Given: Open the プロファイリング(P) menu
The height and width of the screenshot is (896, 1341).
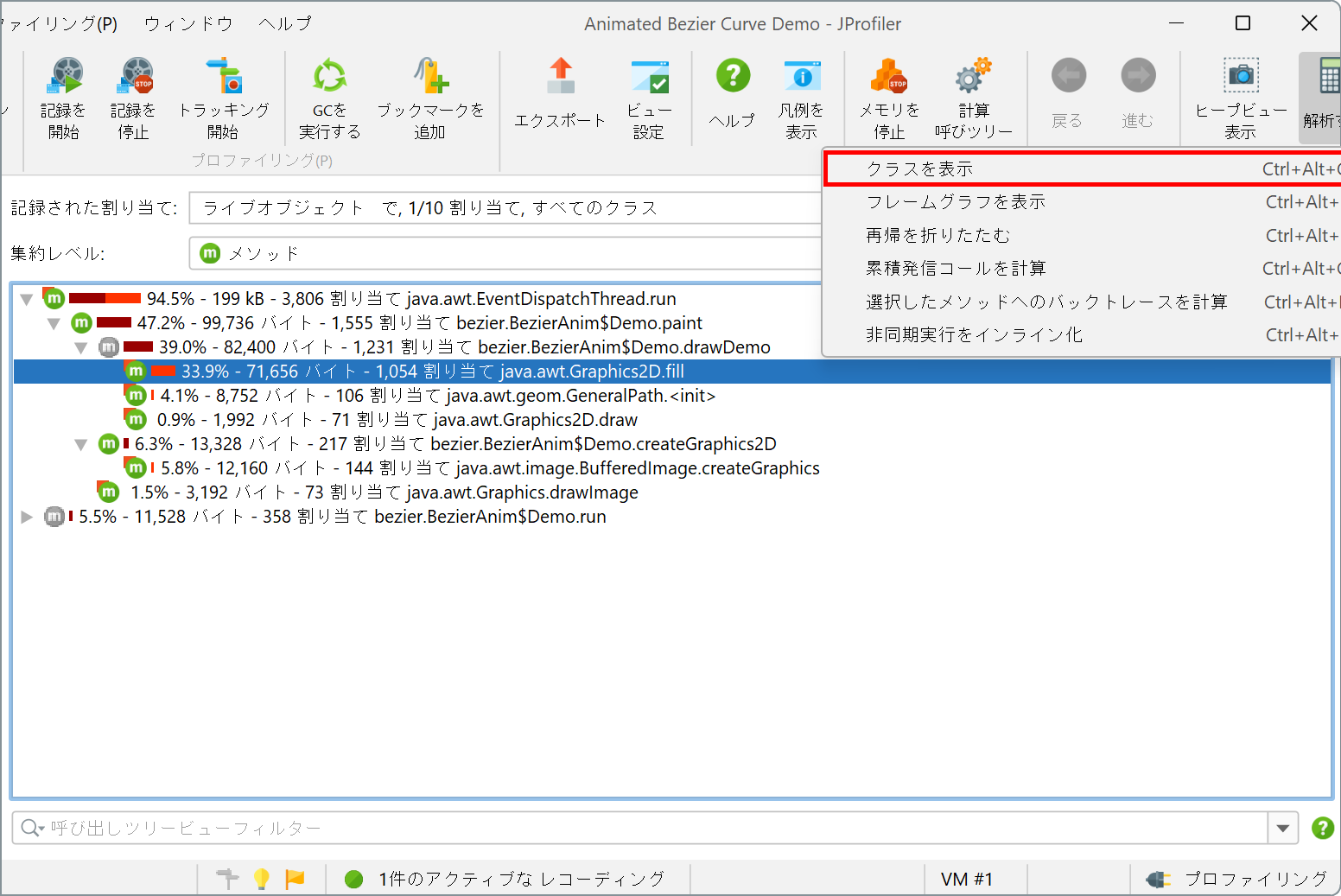Looking at the screenshot, I should click(59, 23).
